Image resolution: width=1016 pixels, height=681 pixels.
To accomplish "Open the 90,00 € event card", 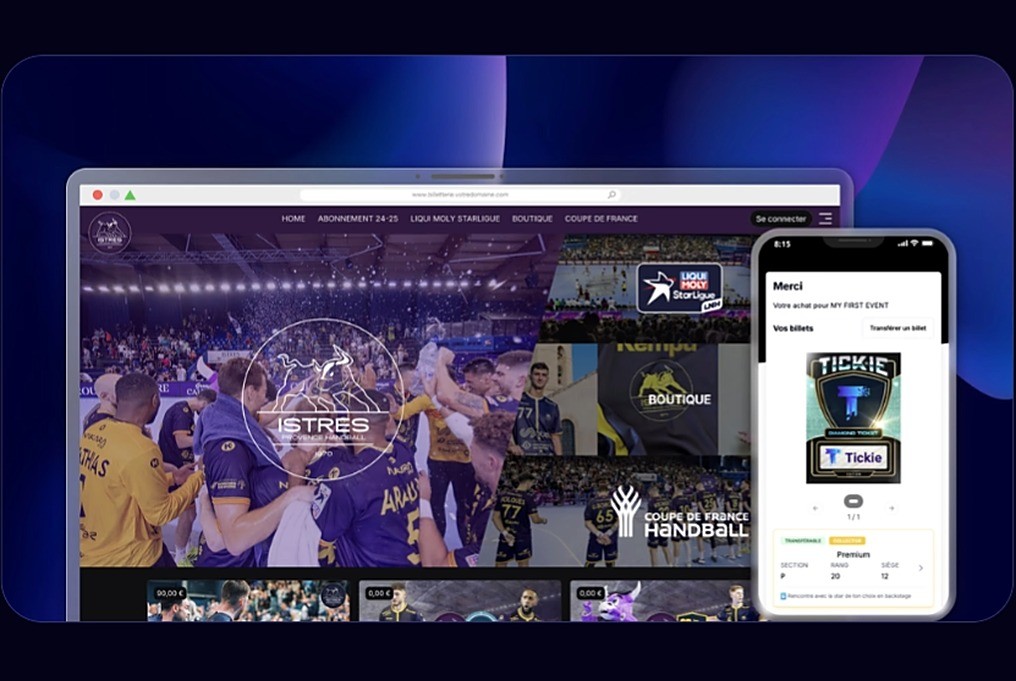I will (x=248, y=601).
